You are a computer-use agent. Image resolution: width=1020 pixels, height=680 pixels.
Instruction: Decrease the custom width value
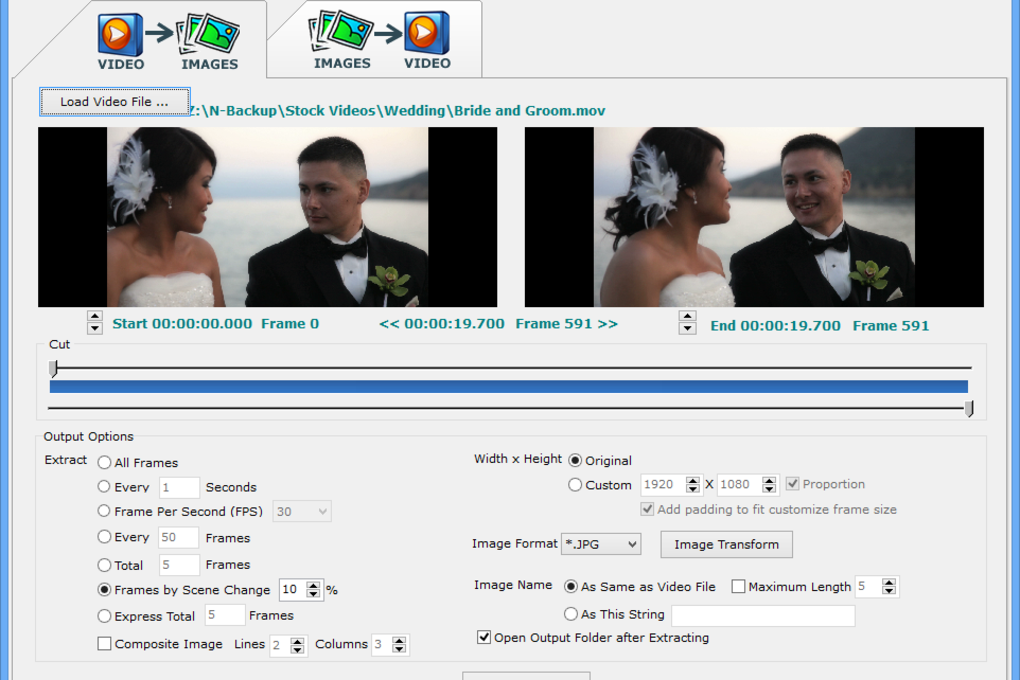coord(693,489)
